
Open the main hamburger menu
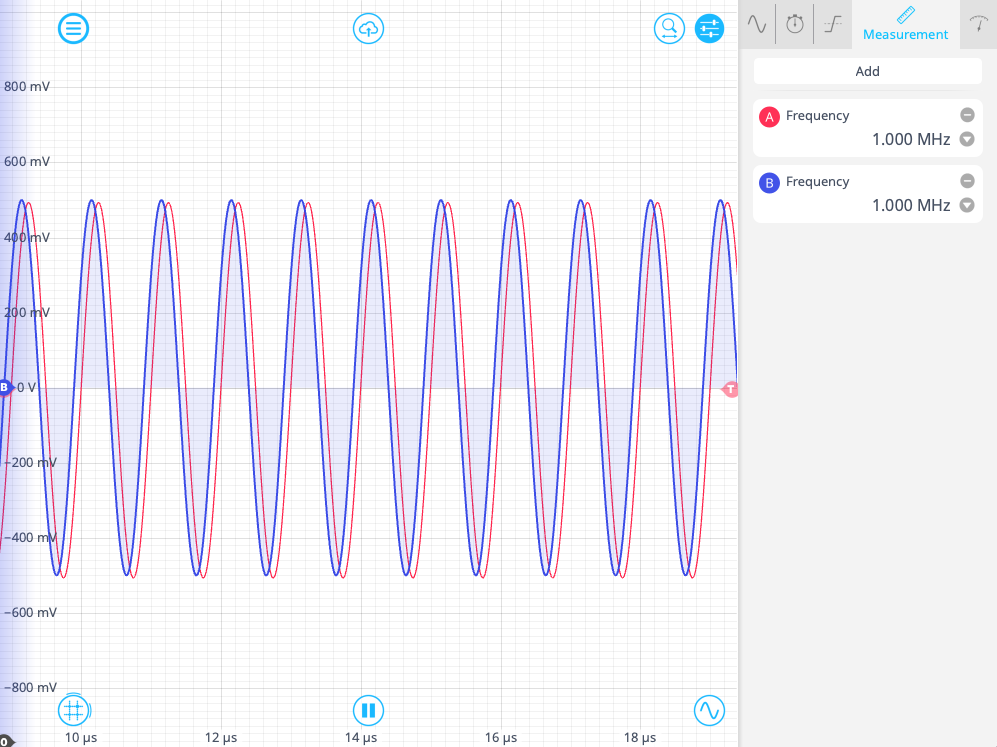point(73,28)
